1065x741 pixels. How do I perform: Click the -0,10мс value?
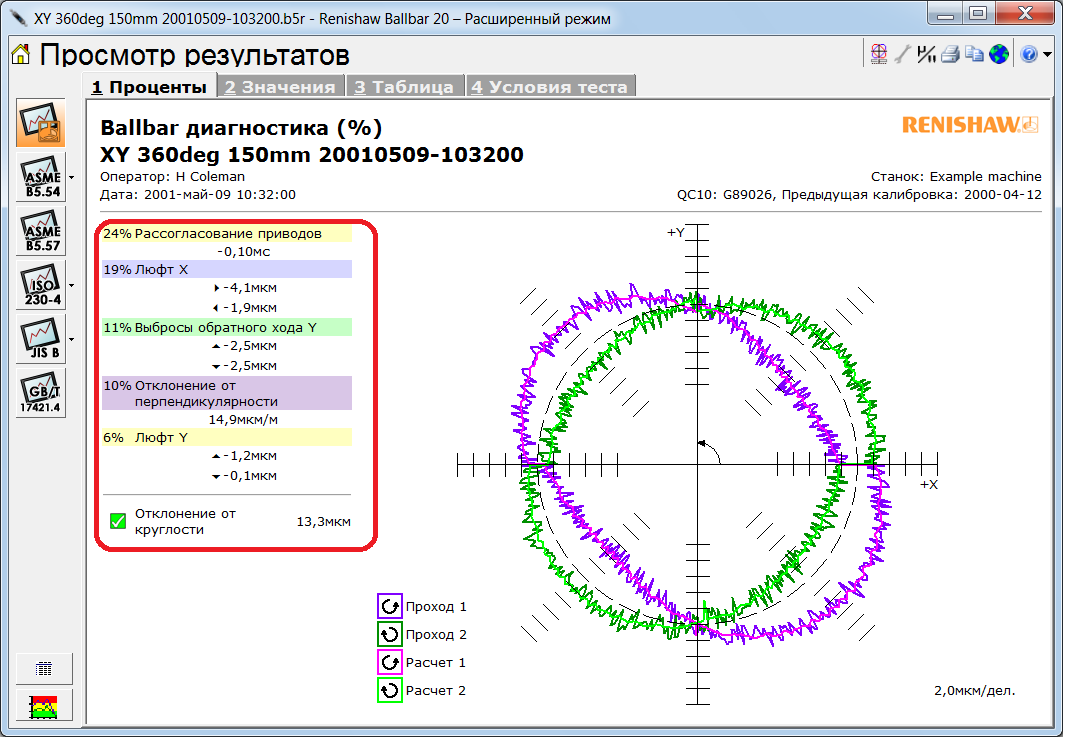[x=244, y=251]
